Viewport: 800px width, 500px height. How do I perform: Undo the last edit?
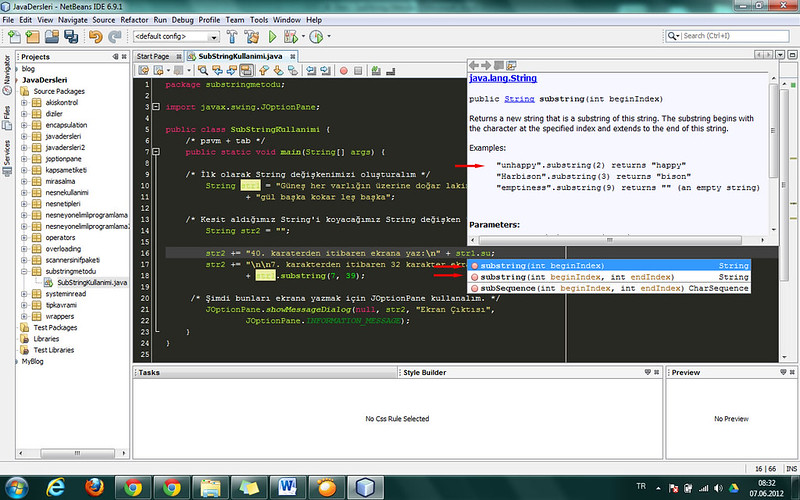point(95,36)
